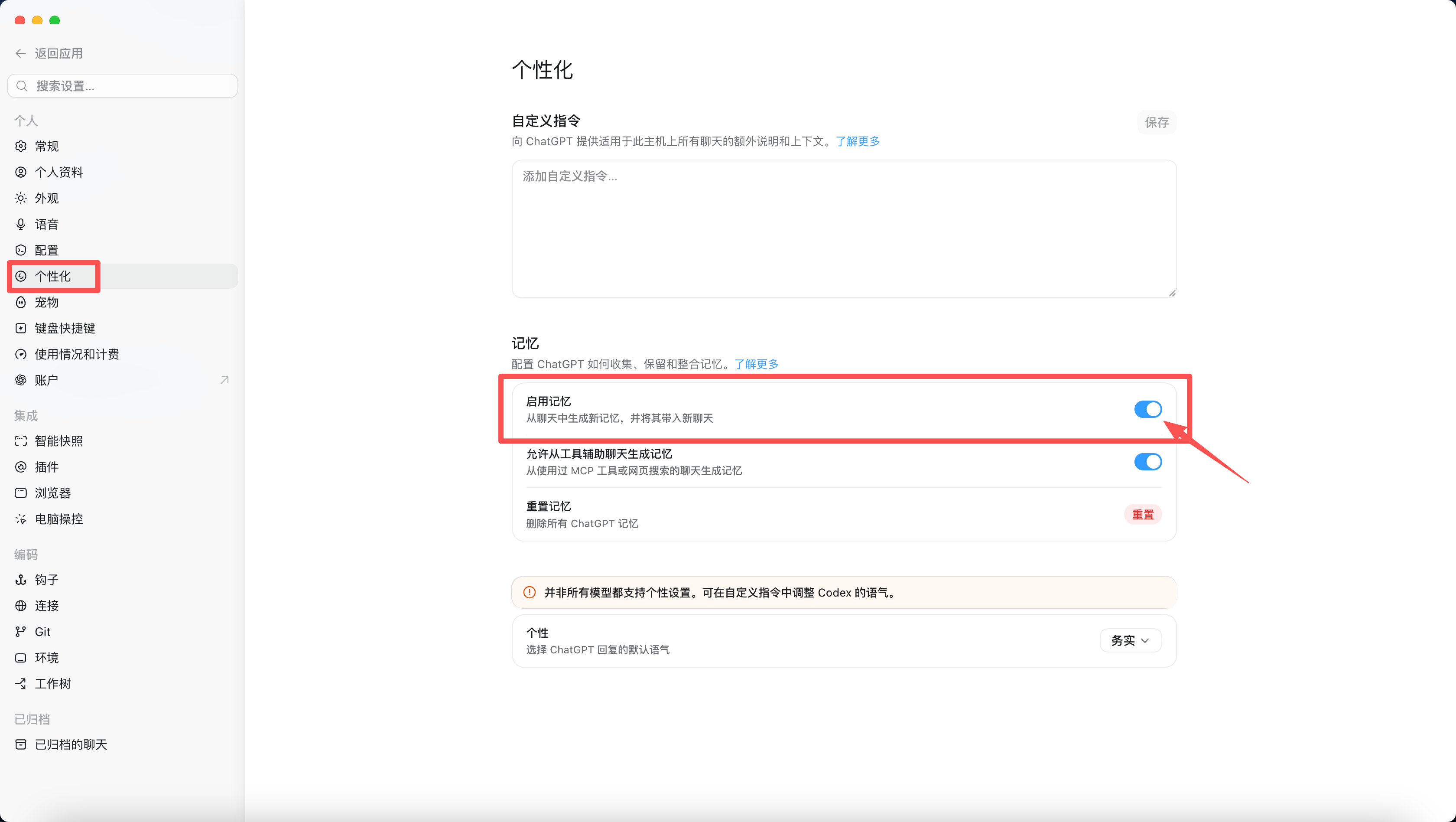The width and height of the screenshot is (1456, 822).
Task: Click the icon beside 个性化 in sidebar
Action: pyautogui.click(x=21, y=276)
